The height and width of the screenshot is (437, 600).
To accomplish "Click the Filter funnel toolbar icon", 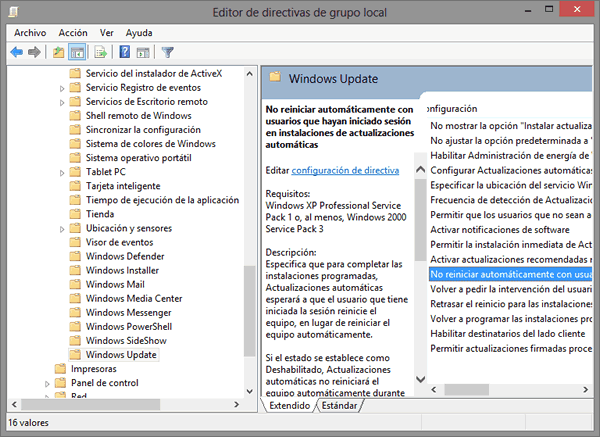I will 168,52.
